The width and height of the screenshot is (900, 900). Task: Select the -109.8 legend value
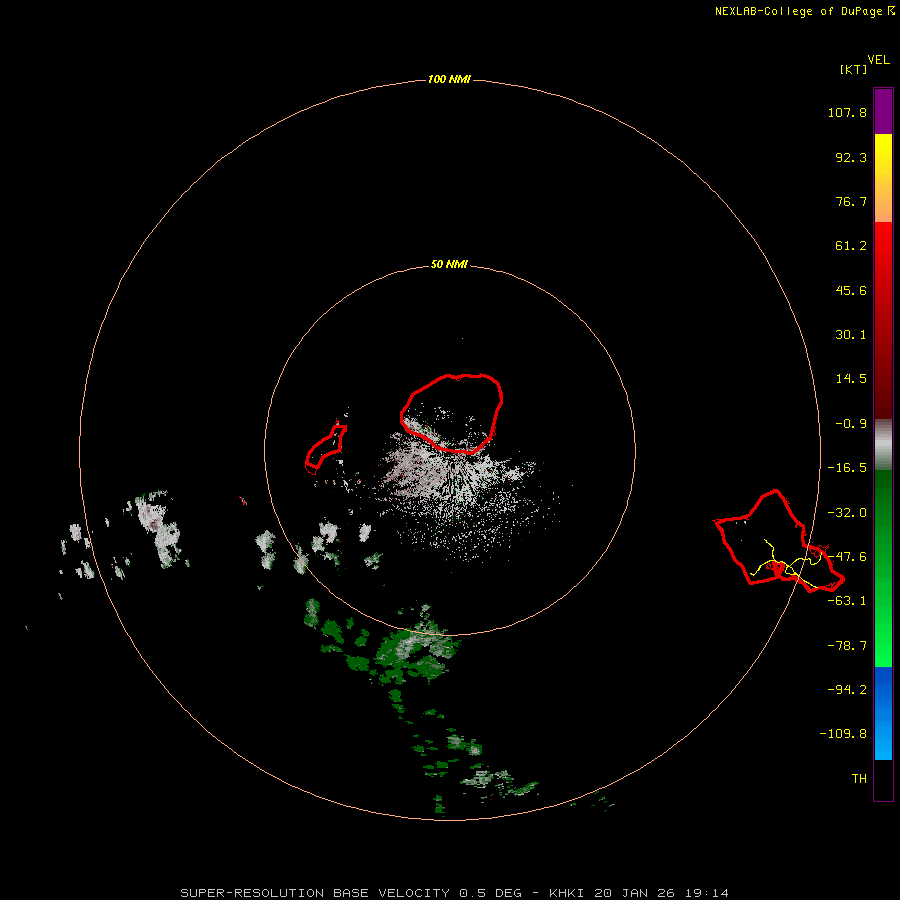[x=843, y=734]
